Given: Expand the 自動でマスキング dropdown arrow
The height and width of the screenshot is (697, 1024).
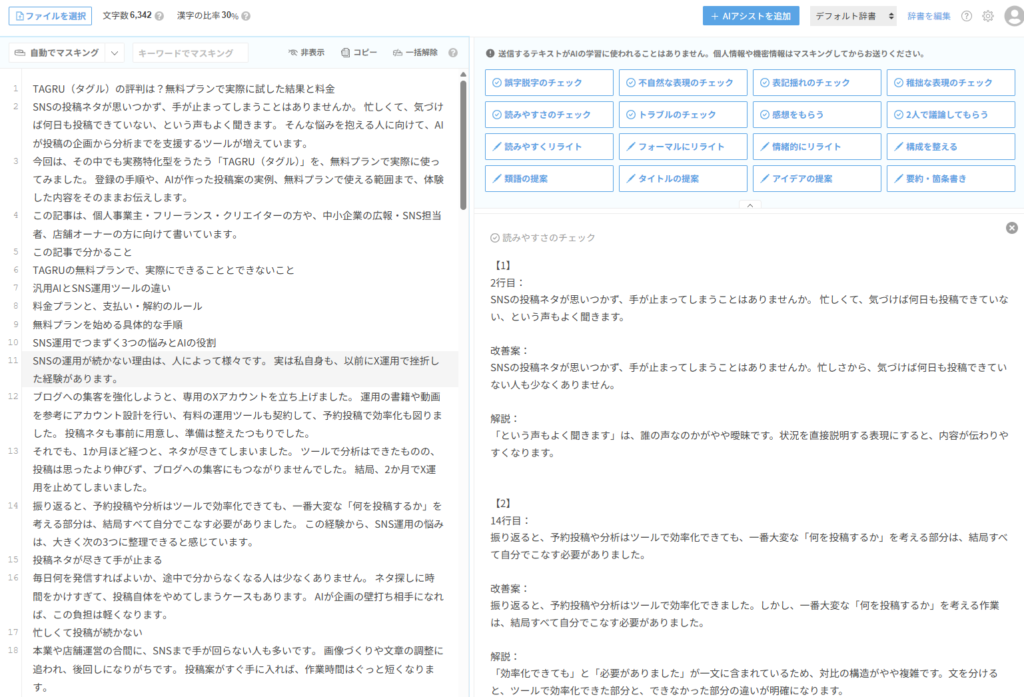Looking at the screenshot, I should pyautogui.click(x=114, y=53).
